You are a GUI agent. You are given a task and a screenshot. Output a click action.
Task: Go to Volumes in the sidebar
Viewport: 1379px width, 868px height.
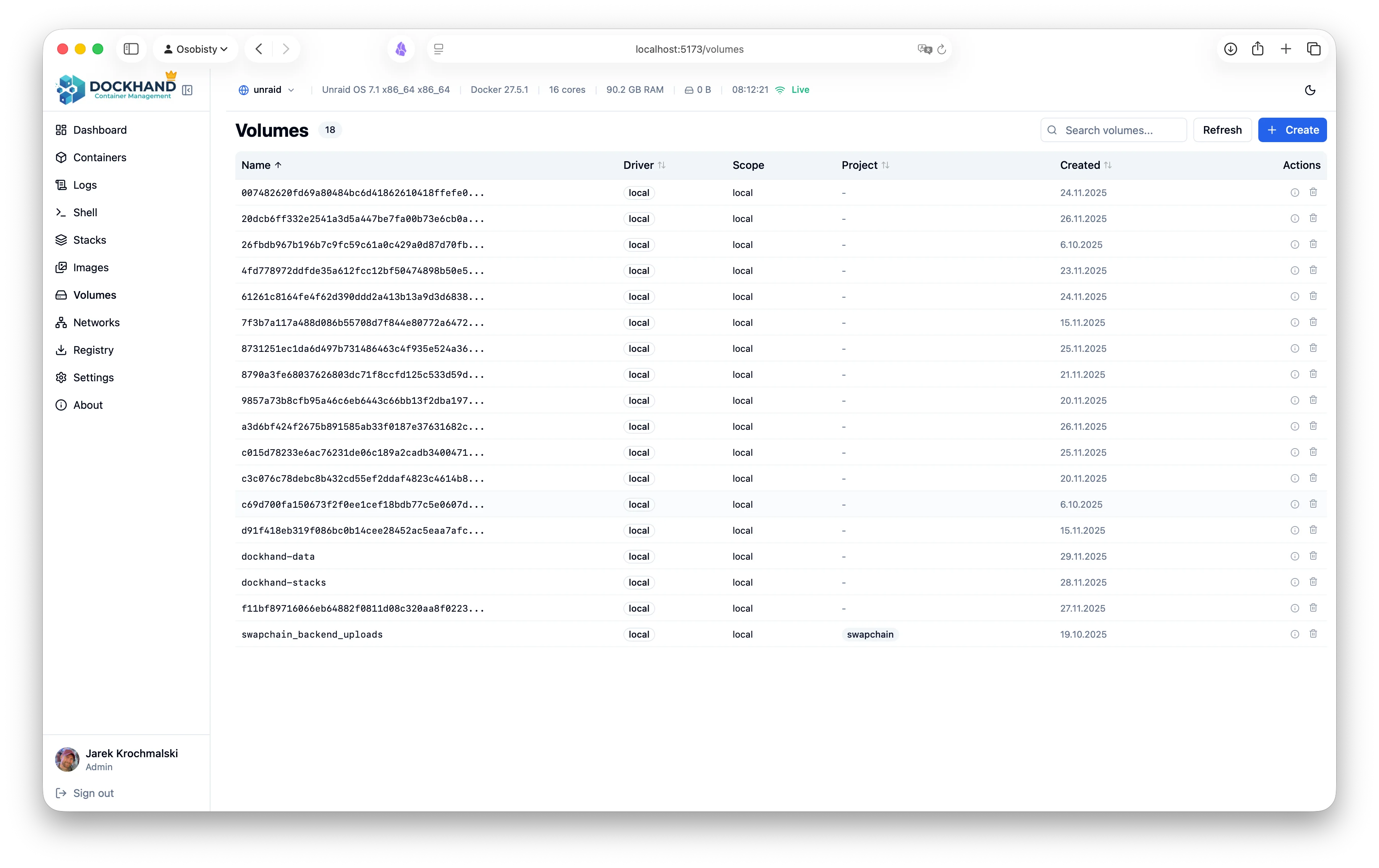point(94,295)
